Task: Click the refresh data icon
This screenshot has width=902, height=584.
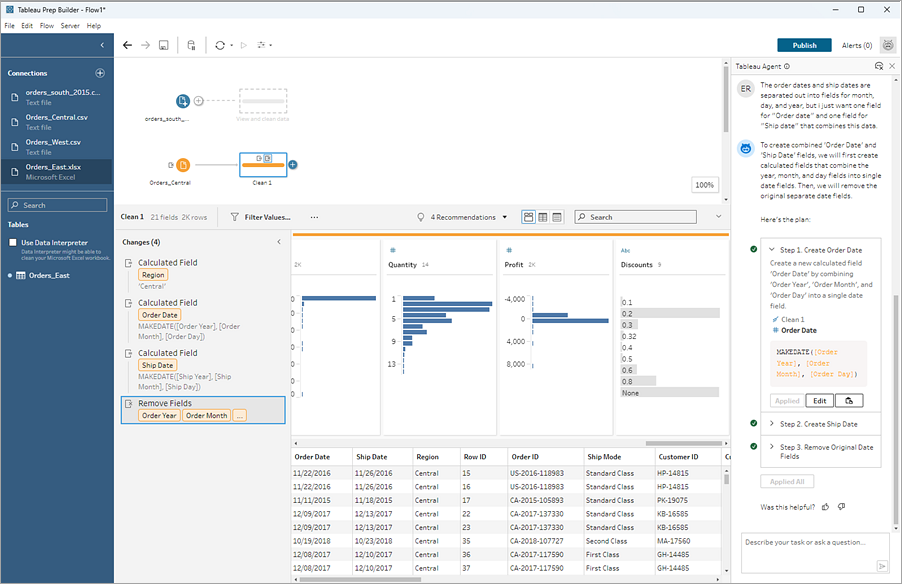Action: (220, 45)
